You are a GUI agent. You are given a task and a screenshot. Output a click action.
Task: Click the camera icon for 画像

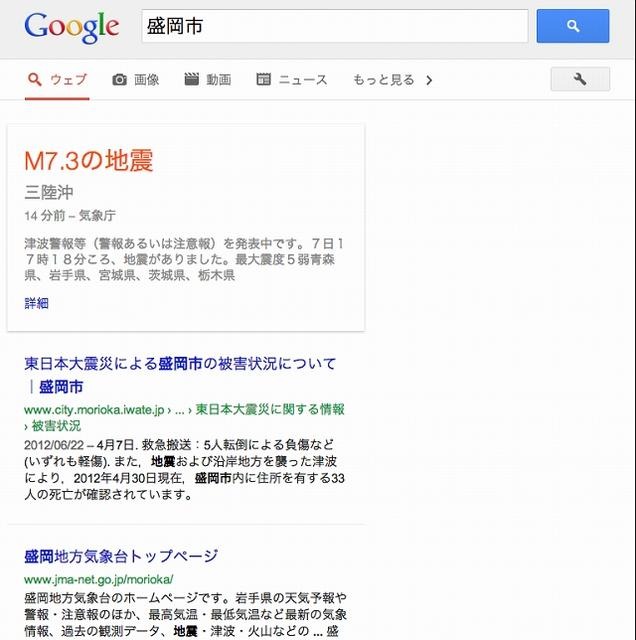pos(119,80)
